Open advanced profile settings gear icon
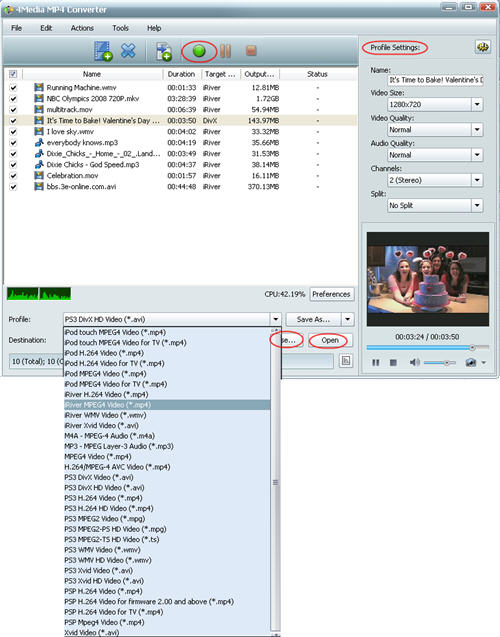The width and height of the screenshot is (500, 637). [x=483, y=47]
